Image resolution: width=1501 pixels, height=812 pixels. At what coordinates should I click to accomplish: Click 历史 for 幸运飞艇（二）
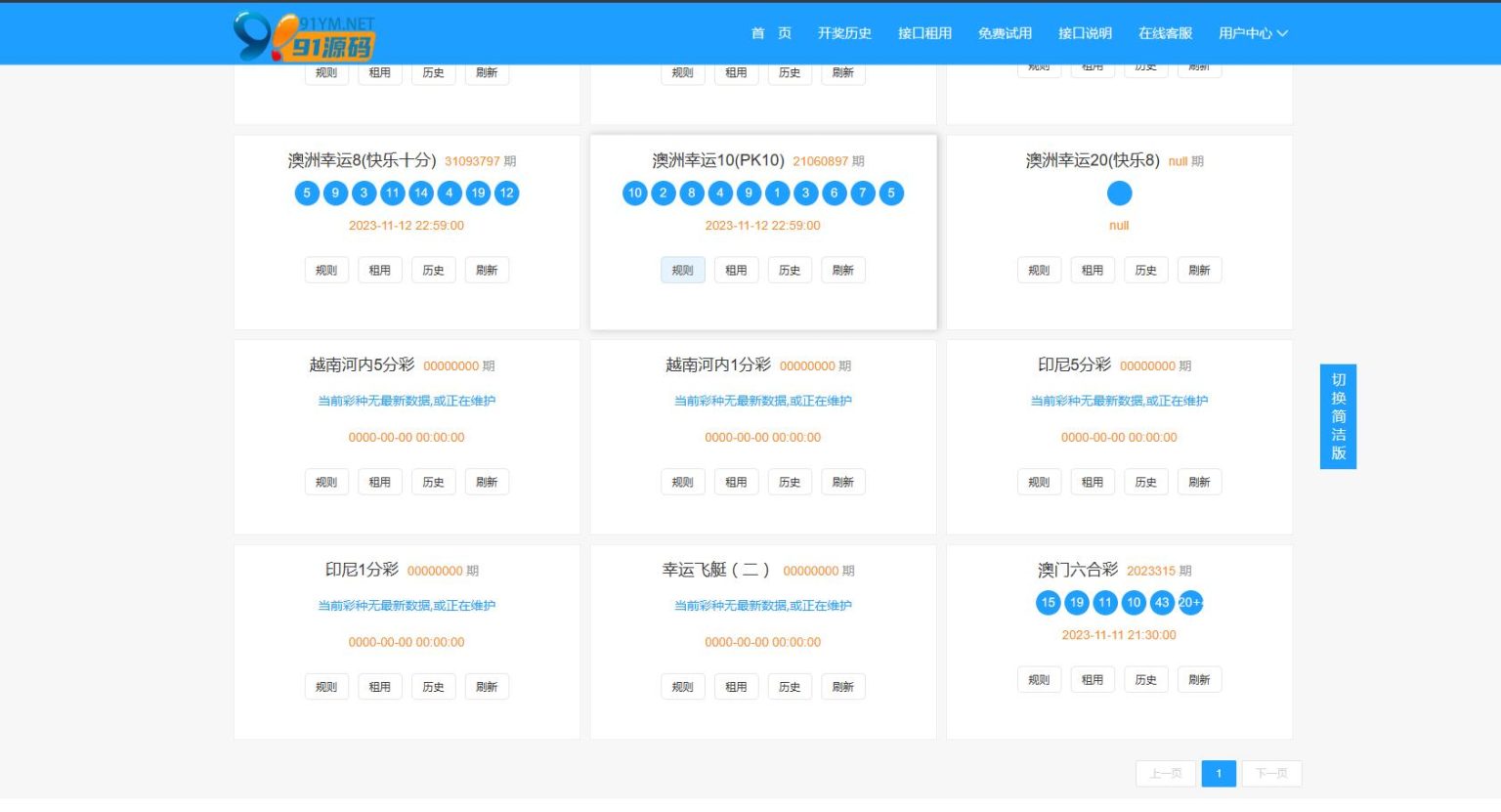tap(790, 687)
